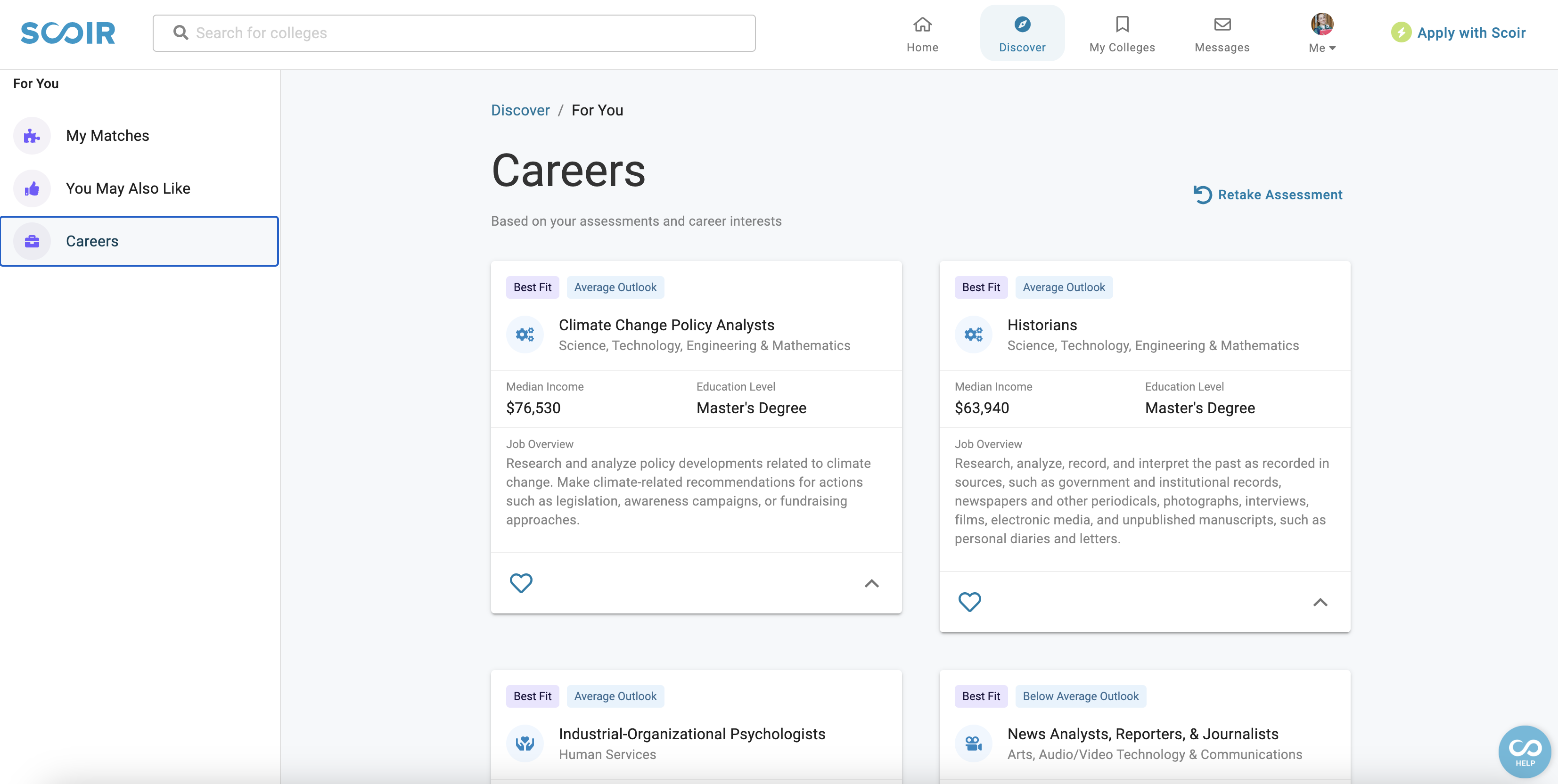
Task: Click the Messages navigation item
Action: (1222, 32)
